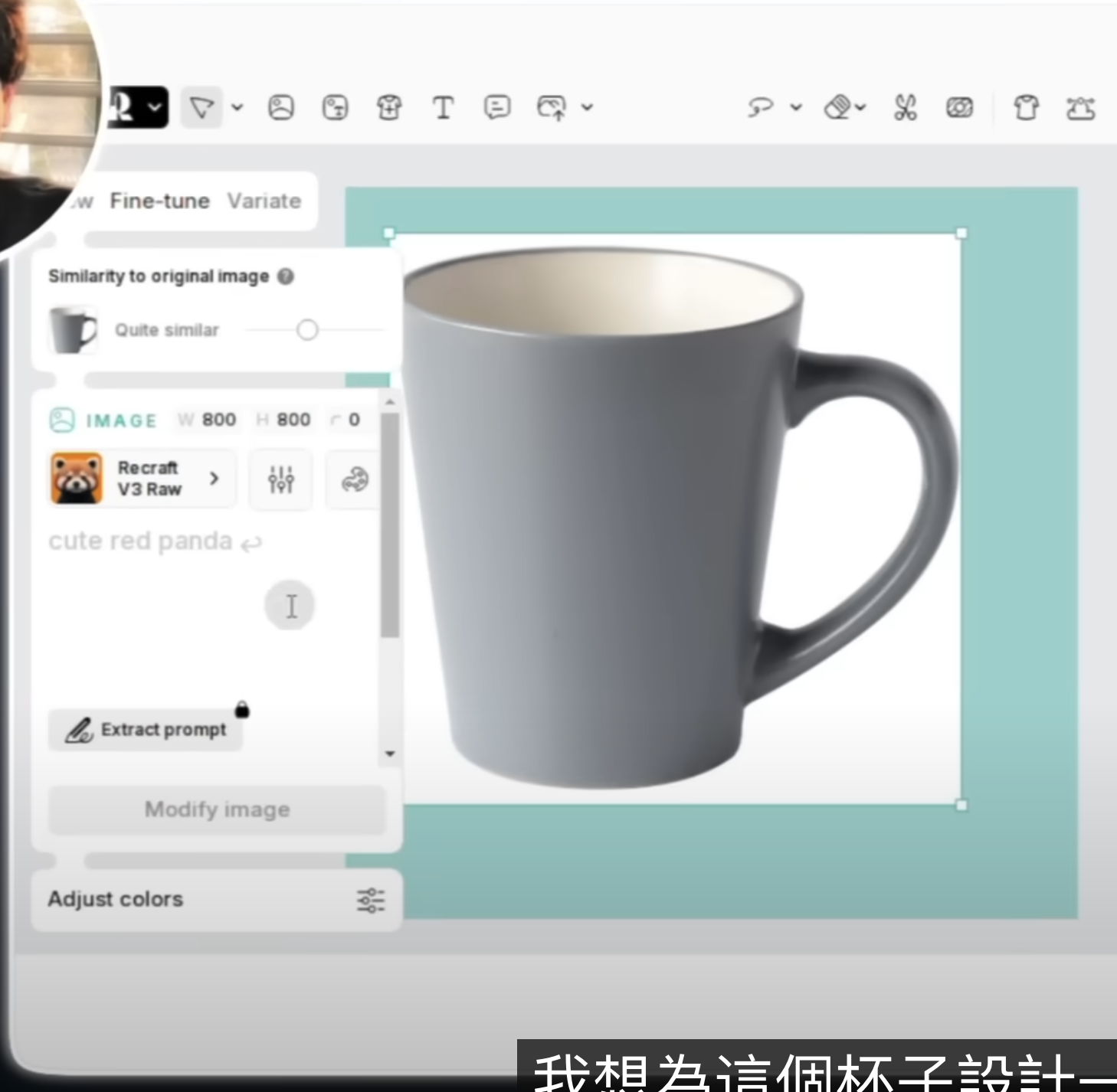Click the Extract prompt button

146,730
